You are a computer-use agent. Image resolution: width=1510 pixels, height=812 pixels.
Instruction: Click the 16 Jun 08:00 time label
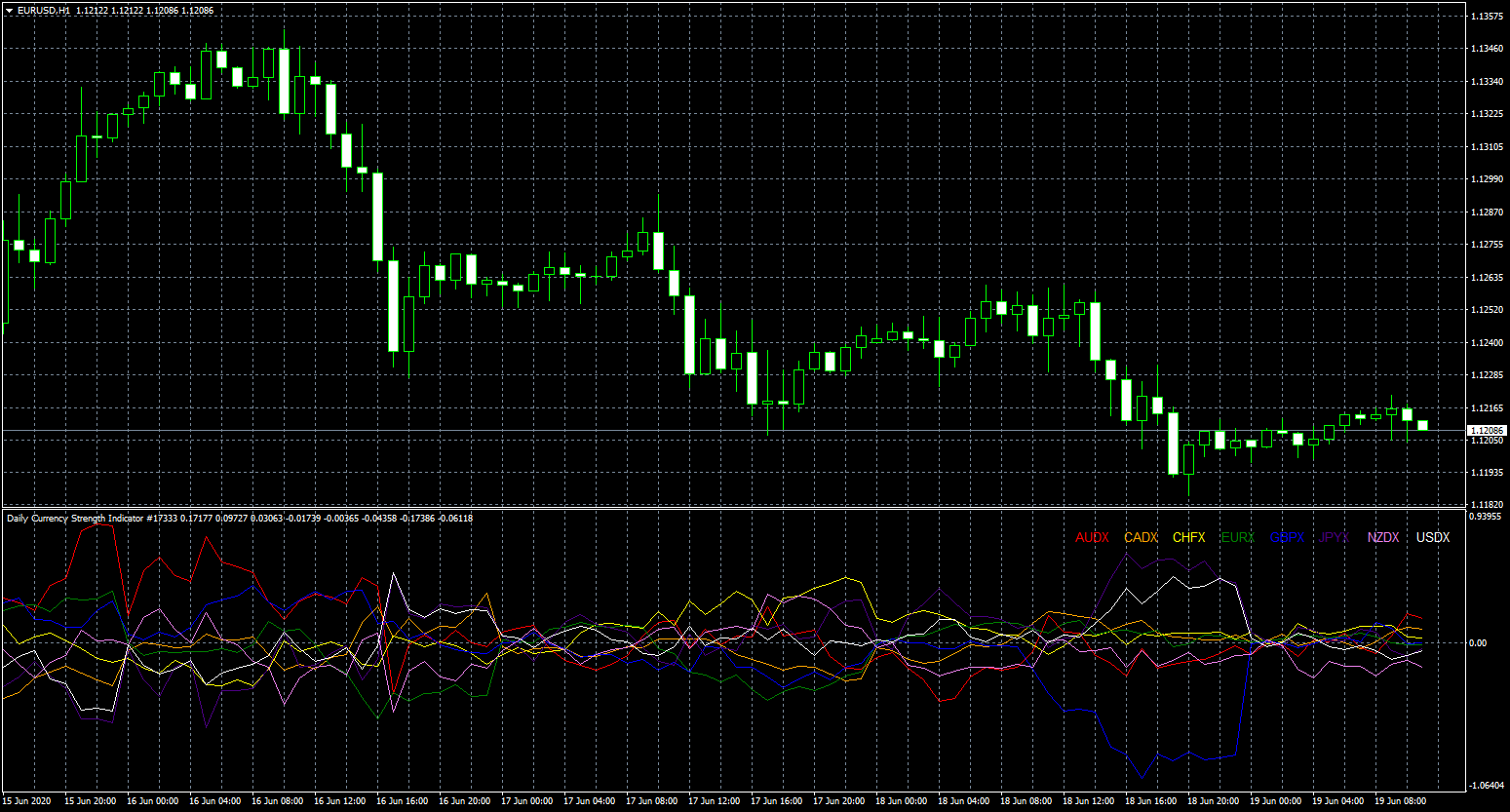278,801
